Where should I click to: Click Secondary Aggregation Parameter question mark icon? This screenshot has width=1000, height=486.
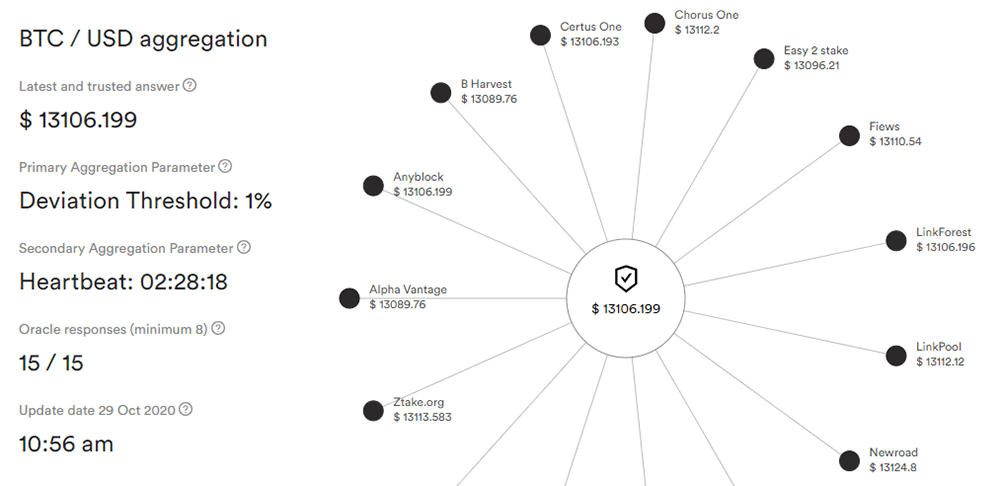pos(244,247)
